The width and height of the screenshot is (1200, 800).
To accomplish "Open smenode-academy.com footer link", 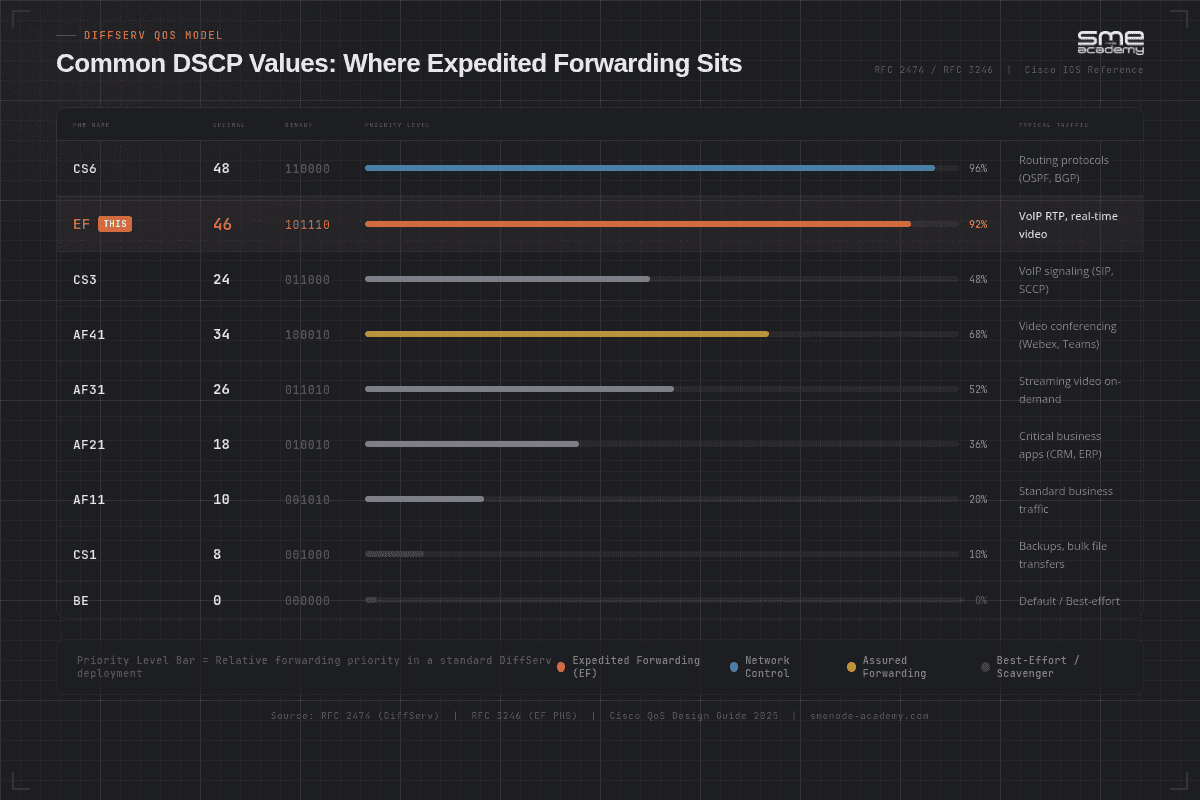I will coord(869,716).
